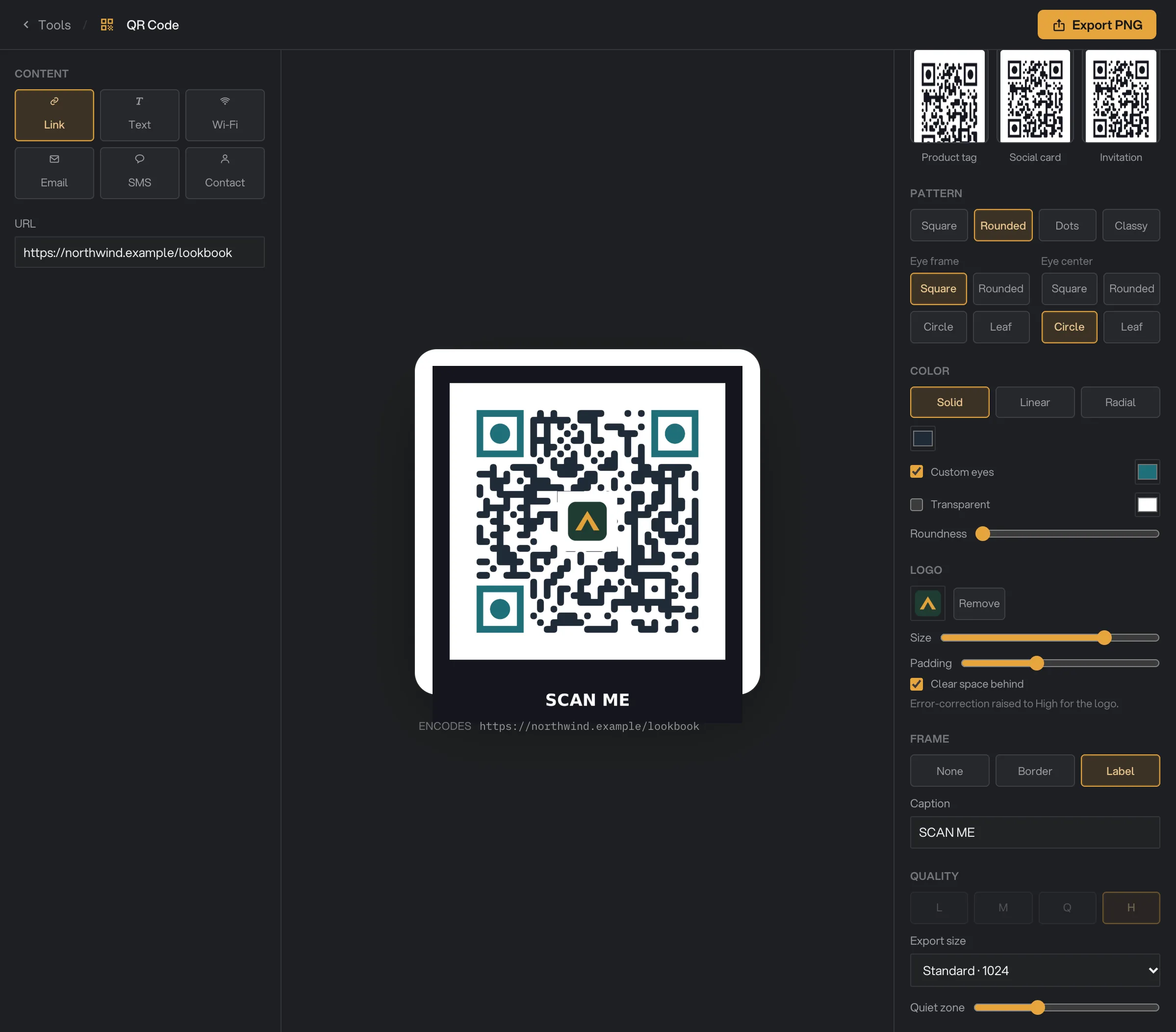Go back via the Tools chevron

coord(26,25)
